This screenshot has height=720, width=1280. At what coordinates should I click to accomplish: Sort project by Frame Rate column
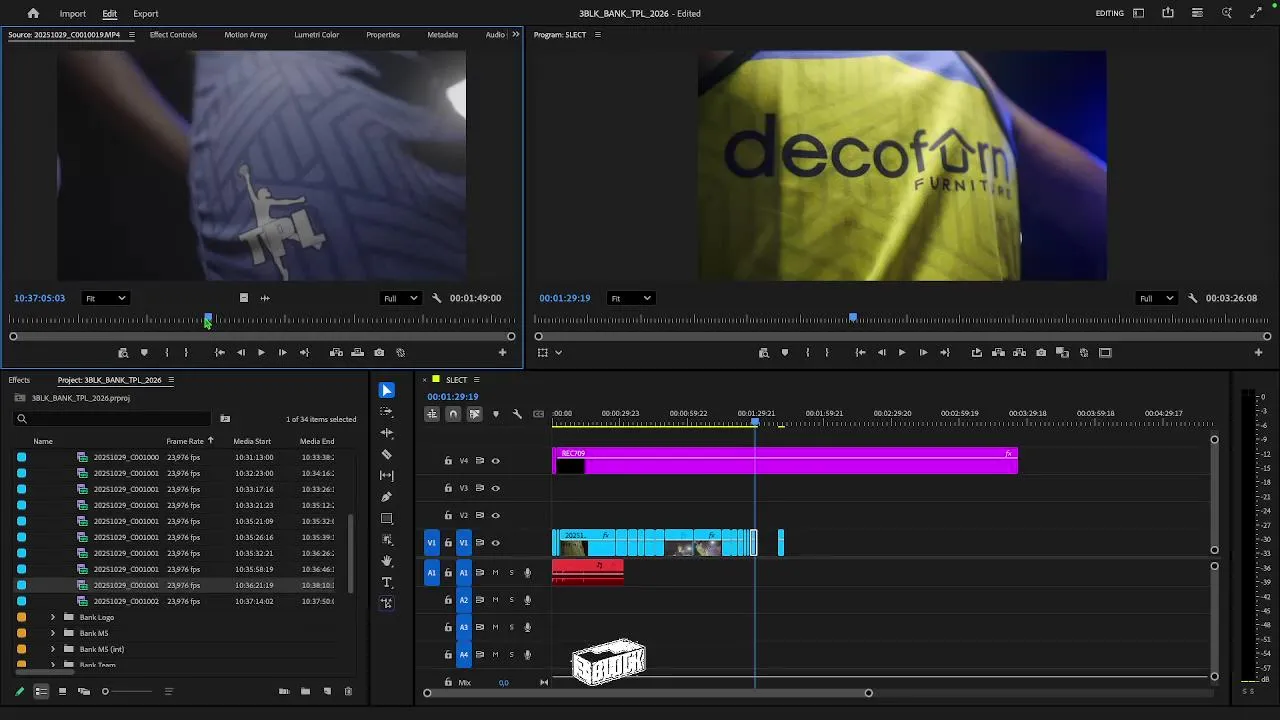pyautogui.click(x=185, y=441)
